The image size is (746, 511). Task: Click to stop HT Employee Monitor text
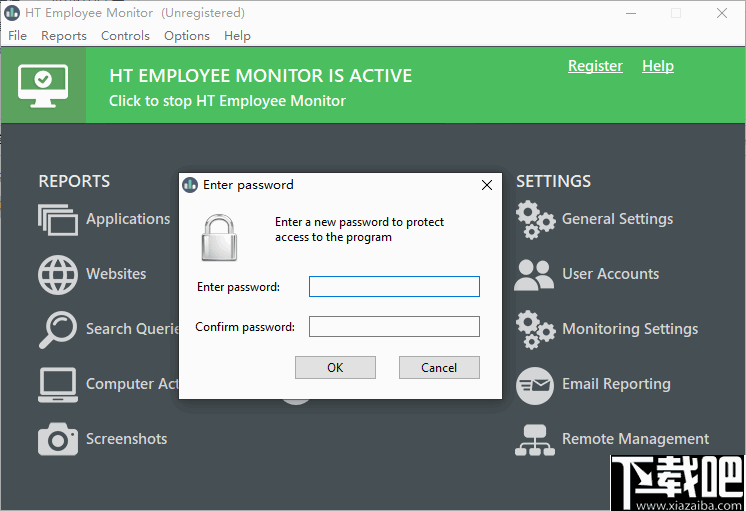coord(227,101)
